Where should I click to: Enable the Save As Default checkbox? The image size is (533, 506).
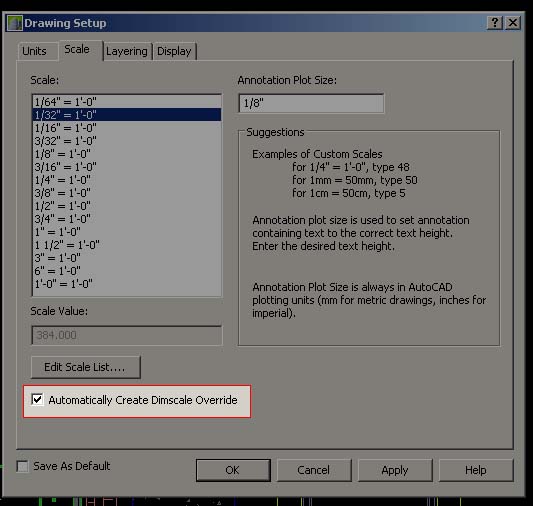tap(22, 466)
